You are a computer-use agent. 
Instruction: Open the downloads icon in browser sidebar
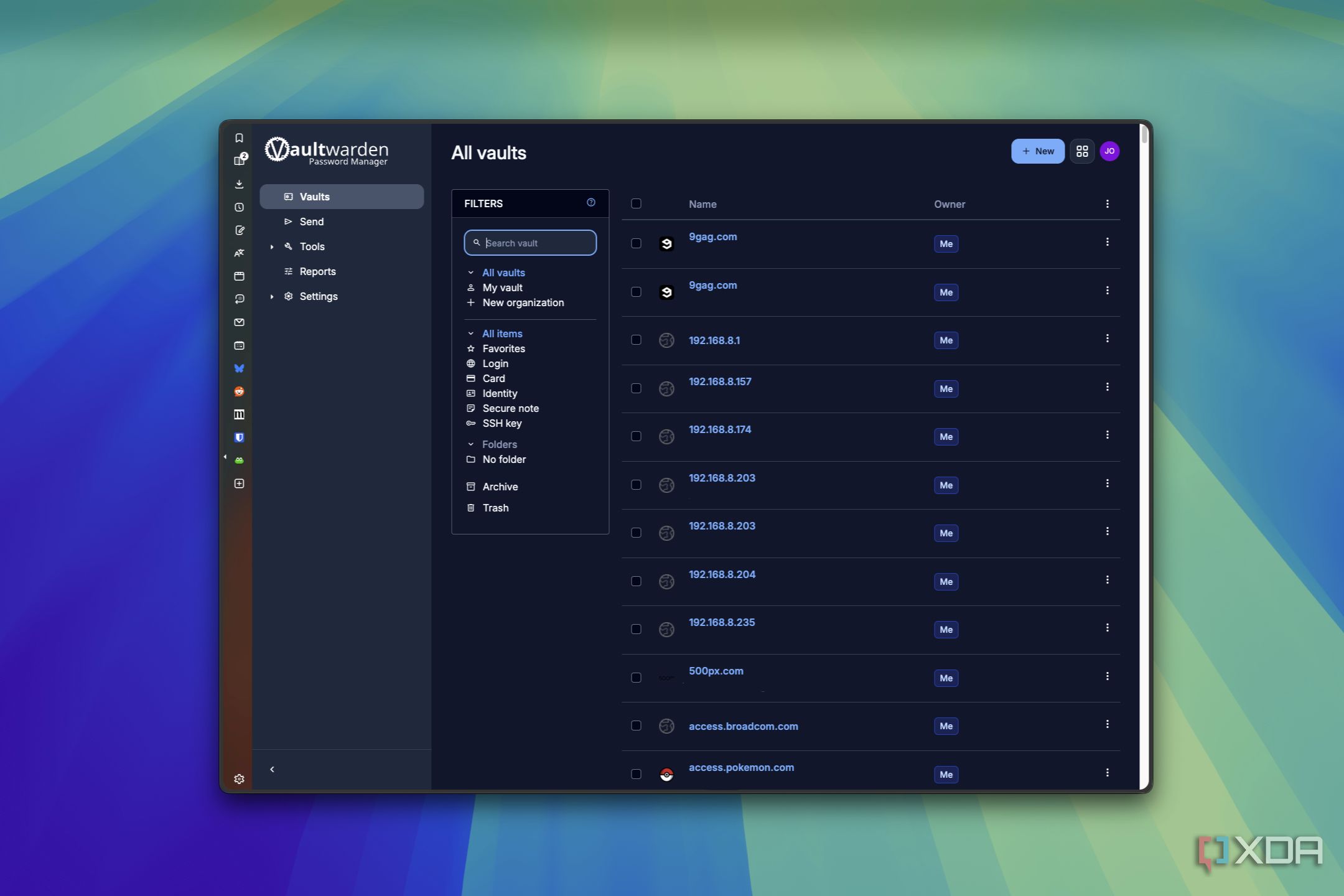pos(239,184)
